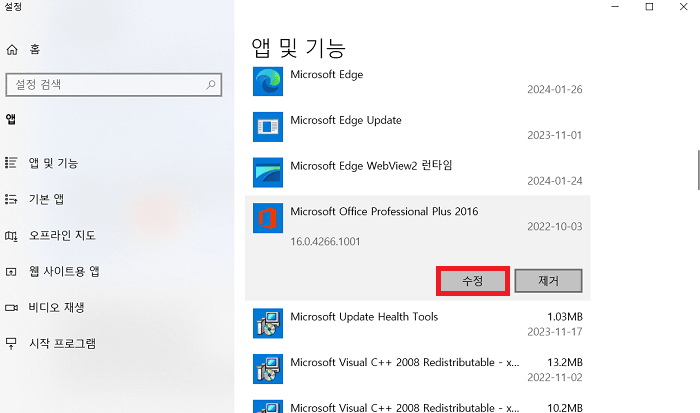Image resolution: width=700 pixels, height=413 pixels.
Task: Go to 홈 settings home
Action: [x=35, y=50]
